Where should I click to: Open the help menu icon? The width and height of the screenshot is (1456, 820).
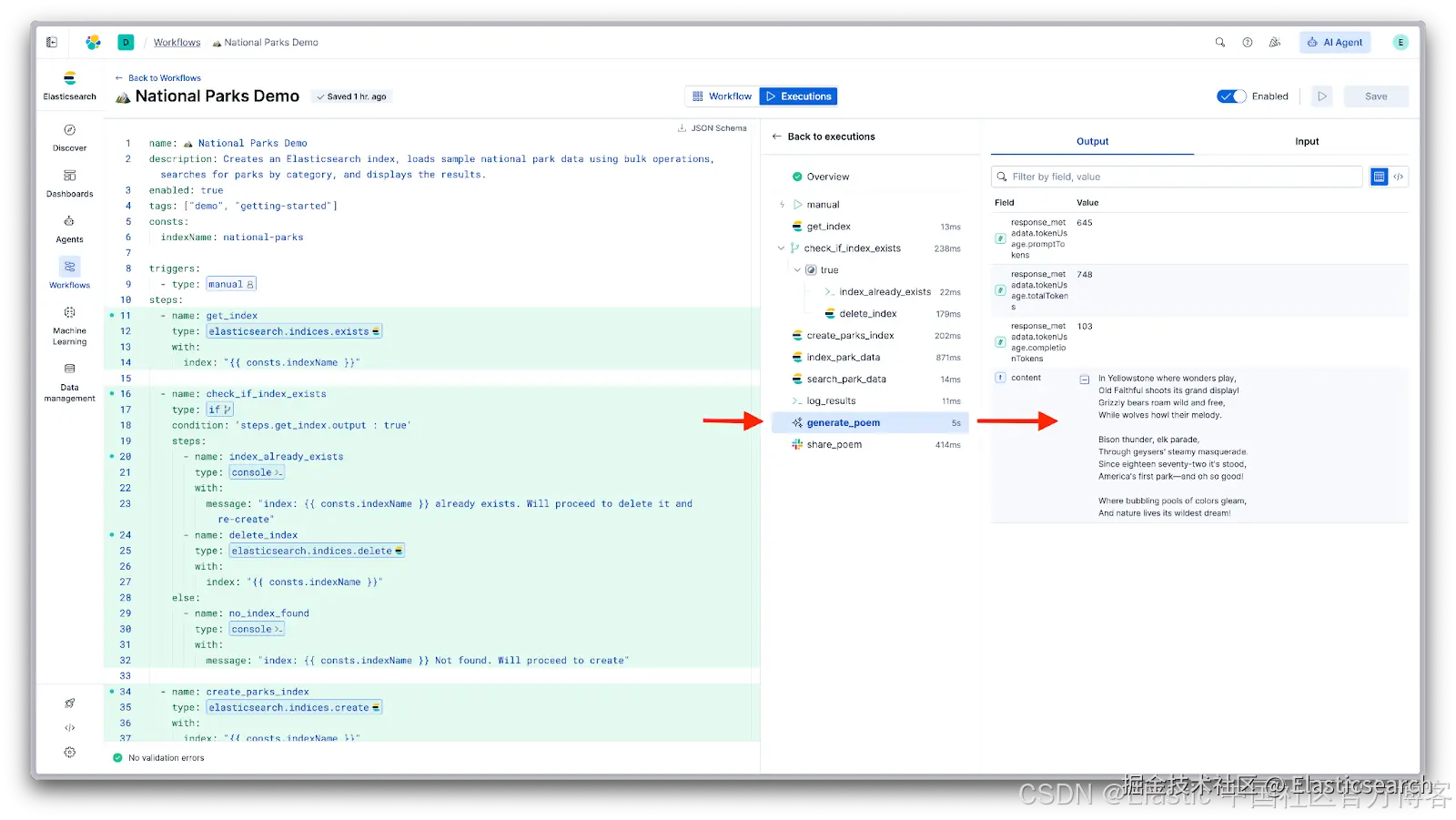[x=1248, y=42]
